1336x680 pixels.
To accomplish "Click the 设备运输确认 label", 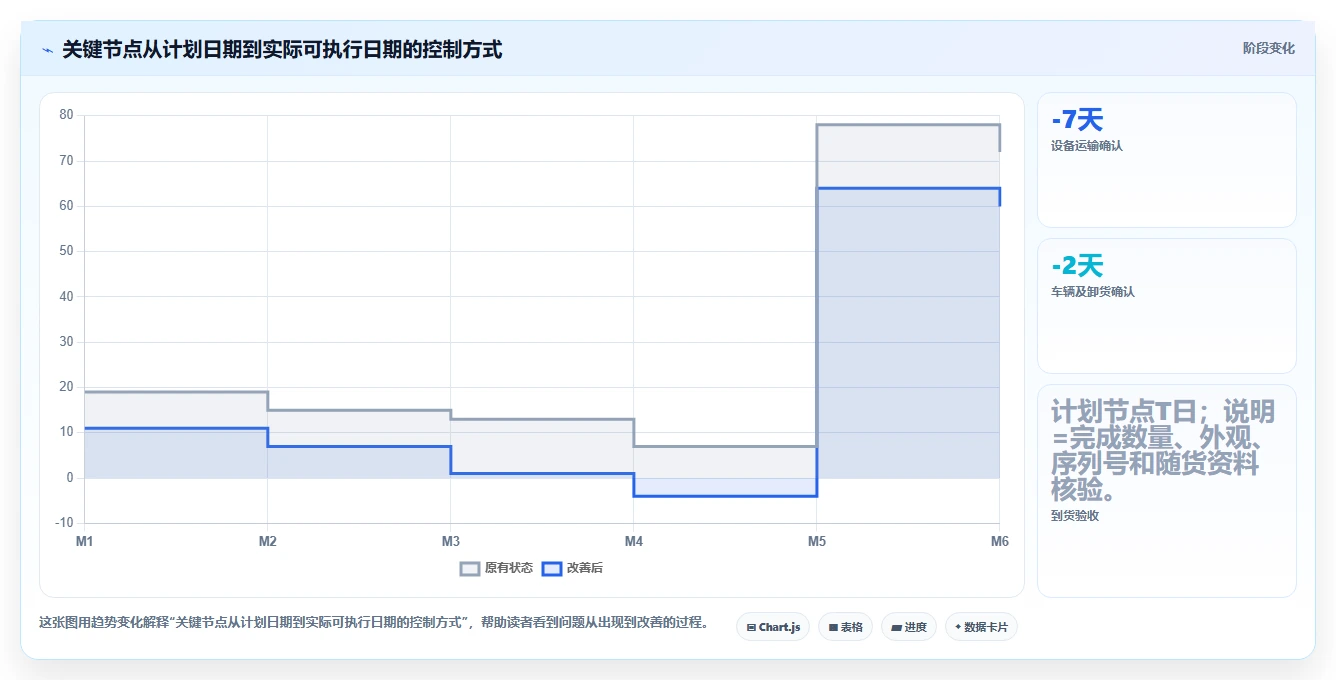I will pyautogui.click(x=1087, y=146).
